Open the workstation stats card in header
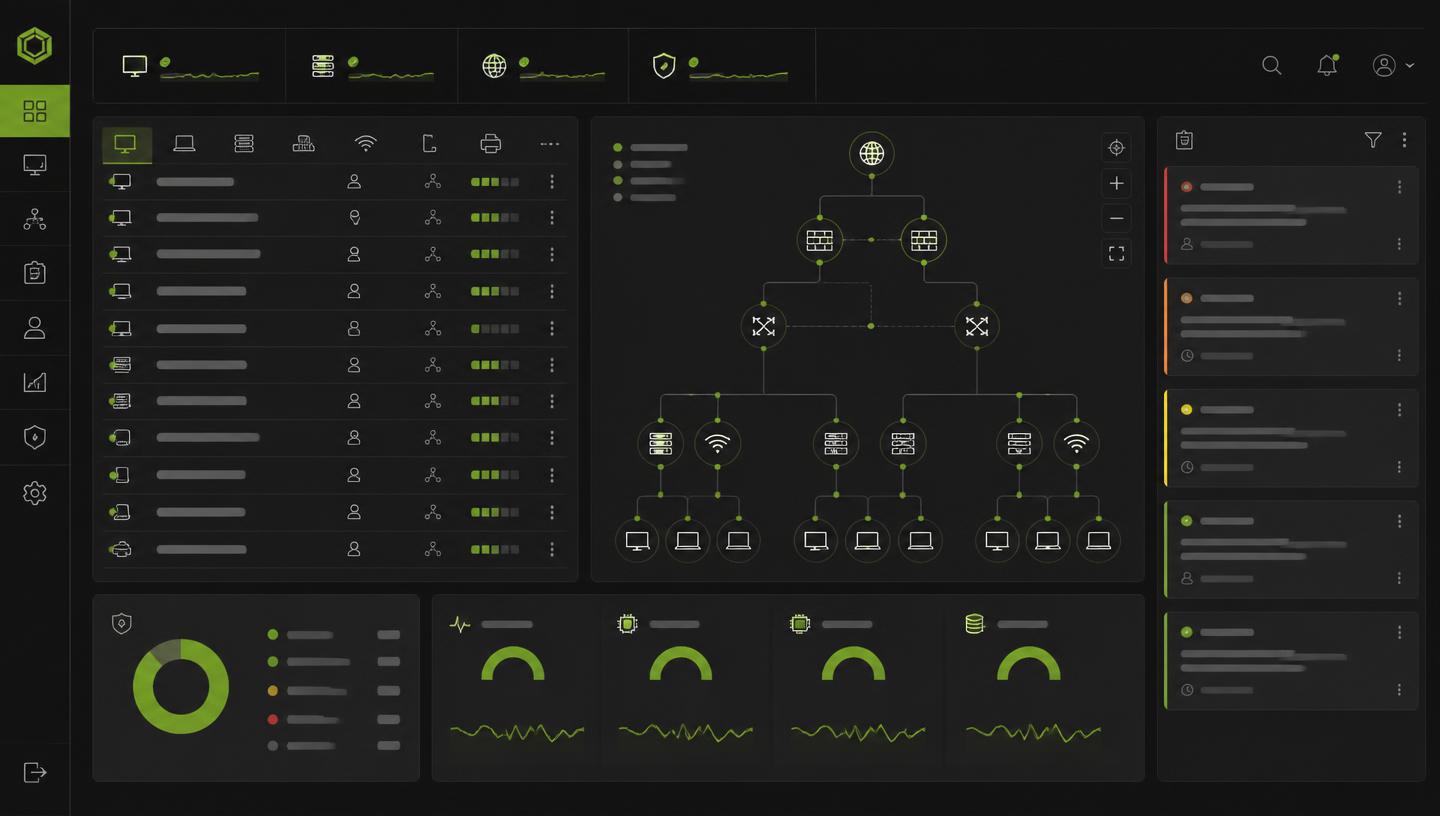The width and height of the screenshot is (1440, 816). click(x=190, y=66)
